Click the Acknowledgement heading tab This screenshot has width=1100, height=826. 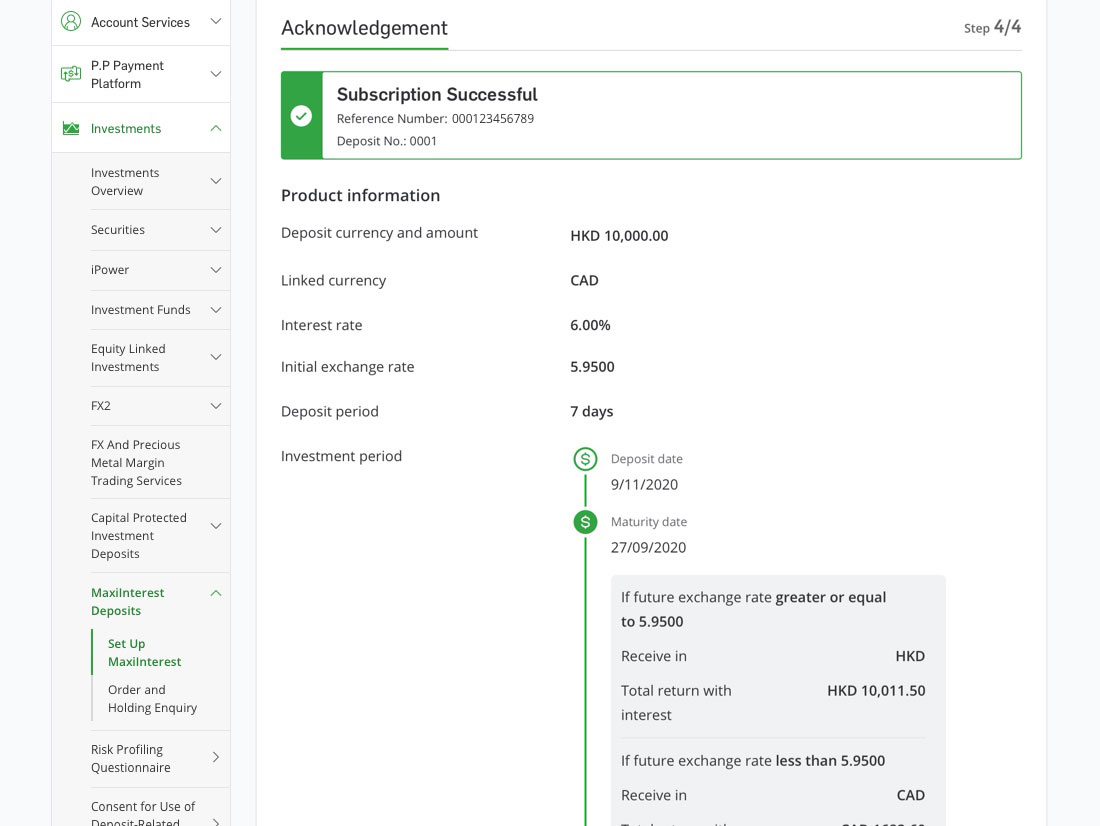pos(364,28)
